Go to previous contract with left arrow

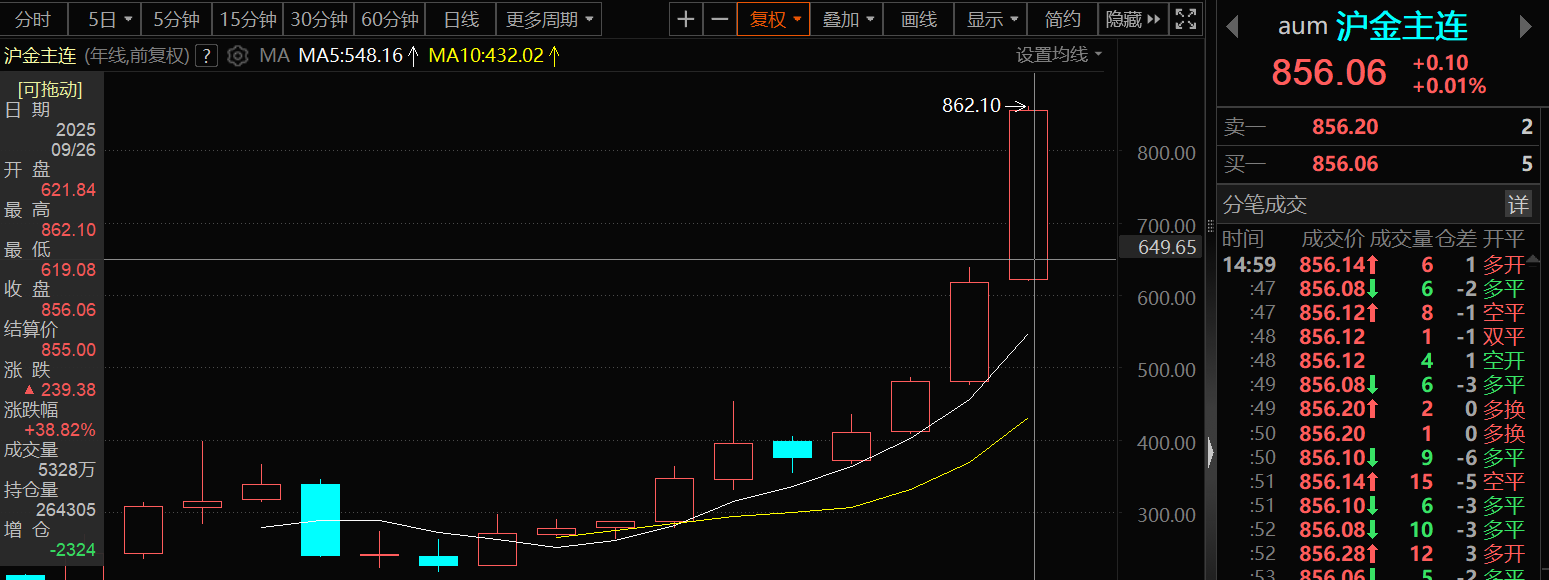(1232, 27)
